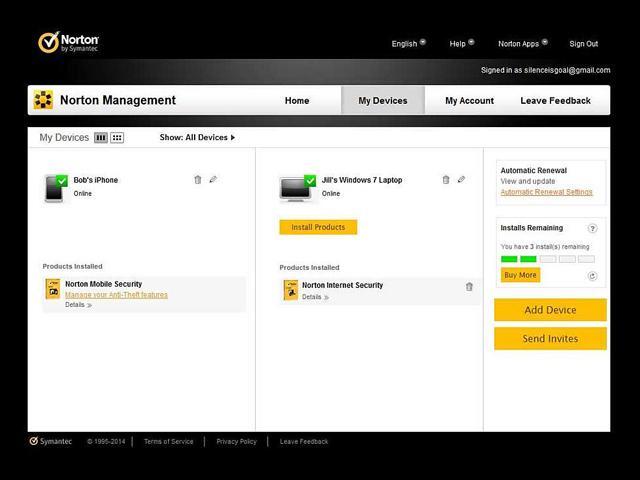
Task: Click Leave Feedback in the footer
Action: [304, 442]
